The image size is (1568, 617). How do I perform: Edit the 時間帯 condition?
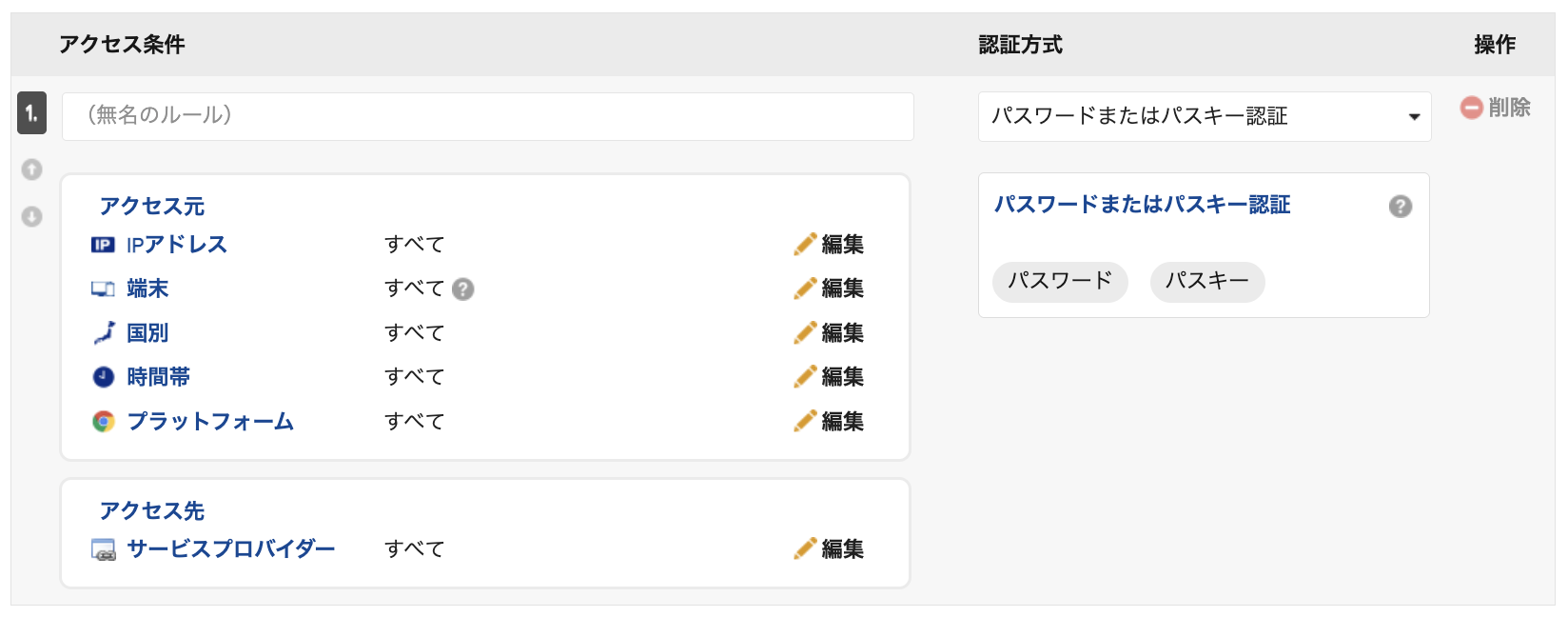[829, 377]
